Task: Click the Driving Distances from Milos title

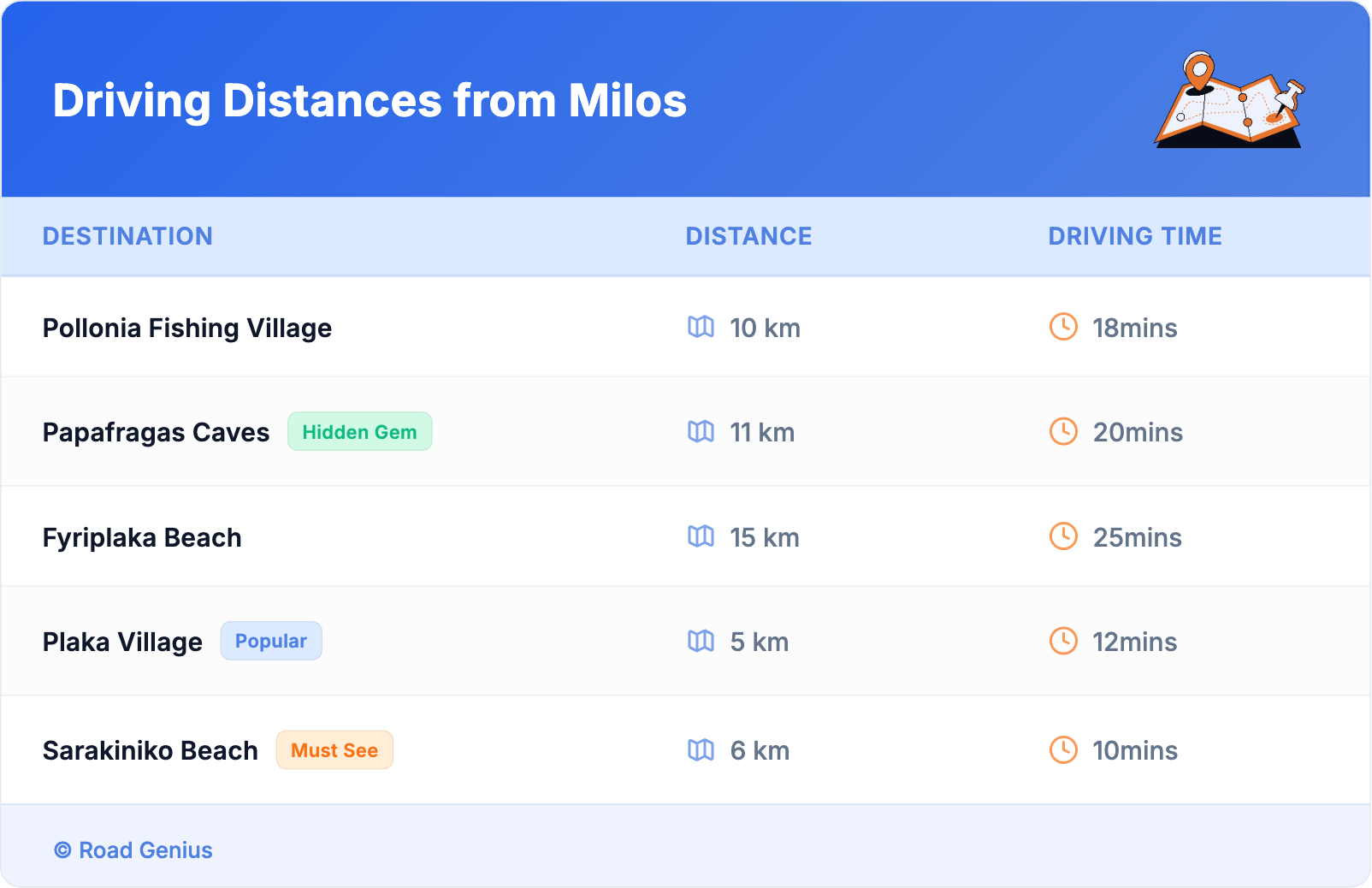Action: 370,100
